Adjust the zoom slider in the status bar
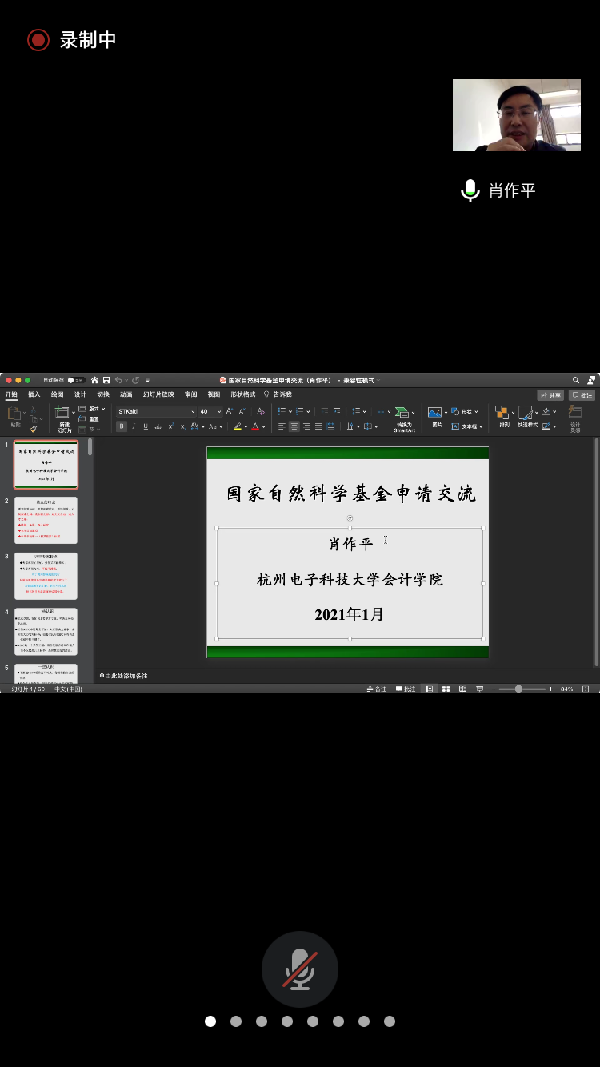Viewport: 600px width, 1067px height. [519, 689]
